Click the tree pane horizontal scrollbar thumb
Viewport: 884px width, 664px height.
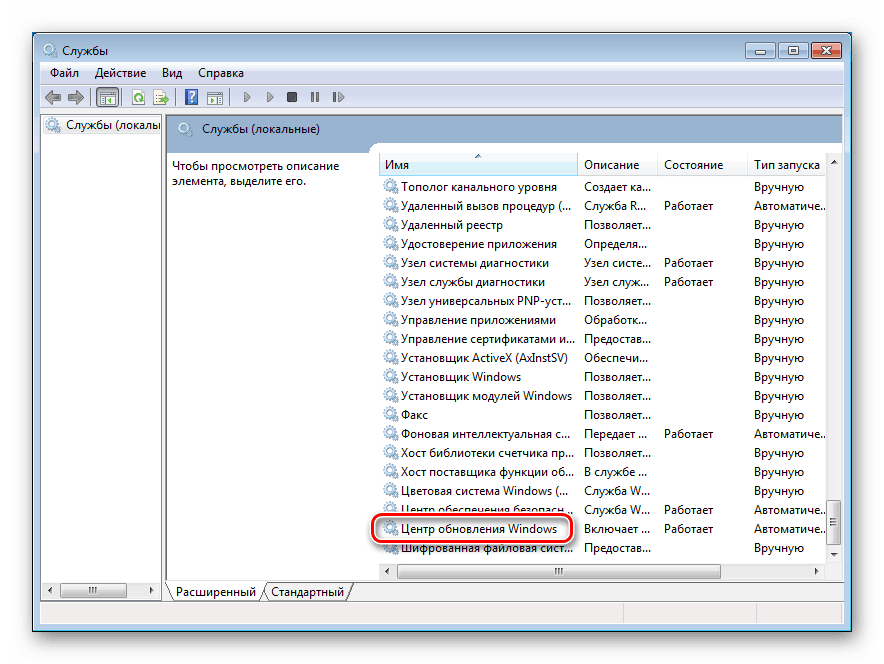click(x=93, y=590)
